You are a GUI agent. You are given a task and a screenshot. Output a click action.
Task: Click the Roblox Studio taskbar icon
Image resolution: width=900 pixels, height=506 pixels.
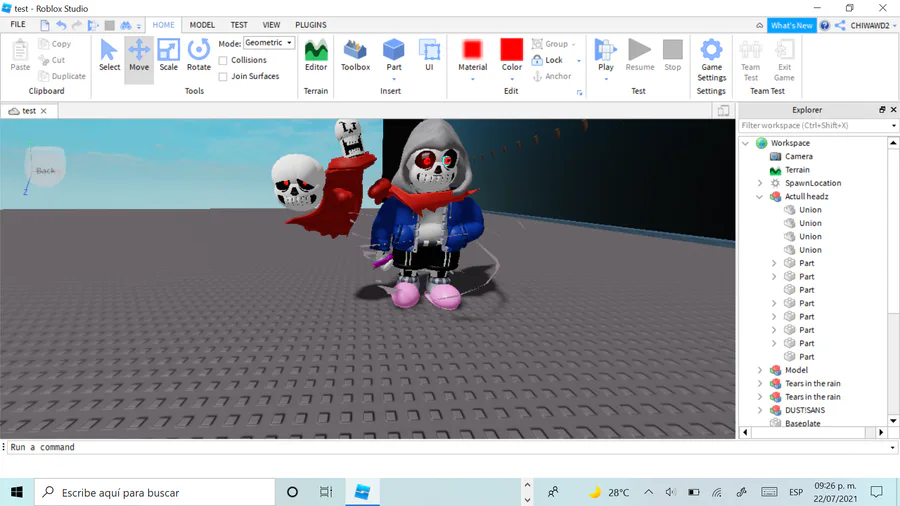(x=362, y=492)
